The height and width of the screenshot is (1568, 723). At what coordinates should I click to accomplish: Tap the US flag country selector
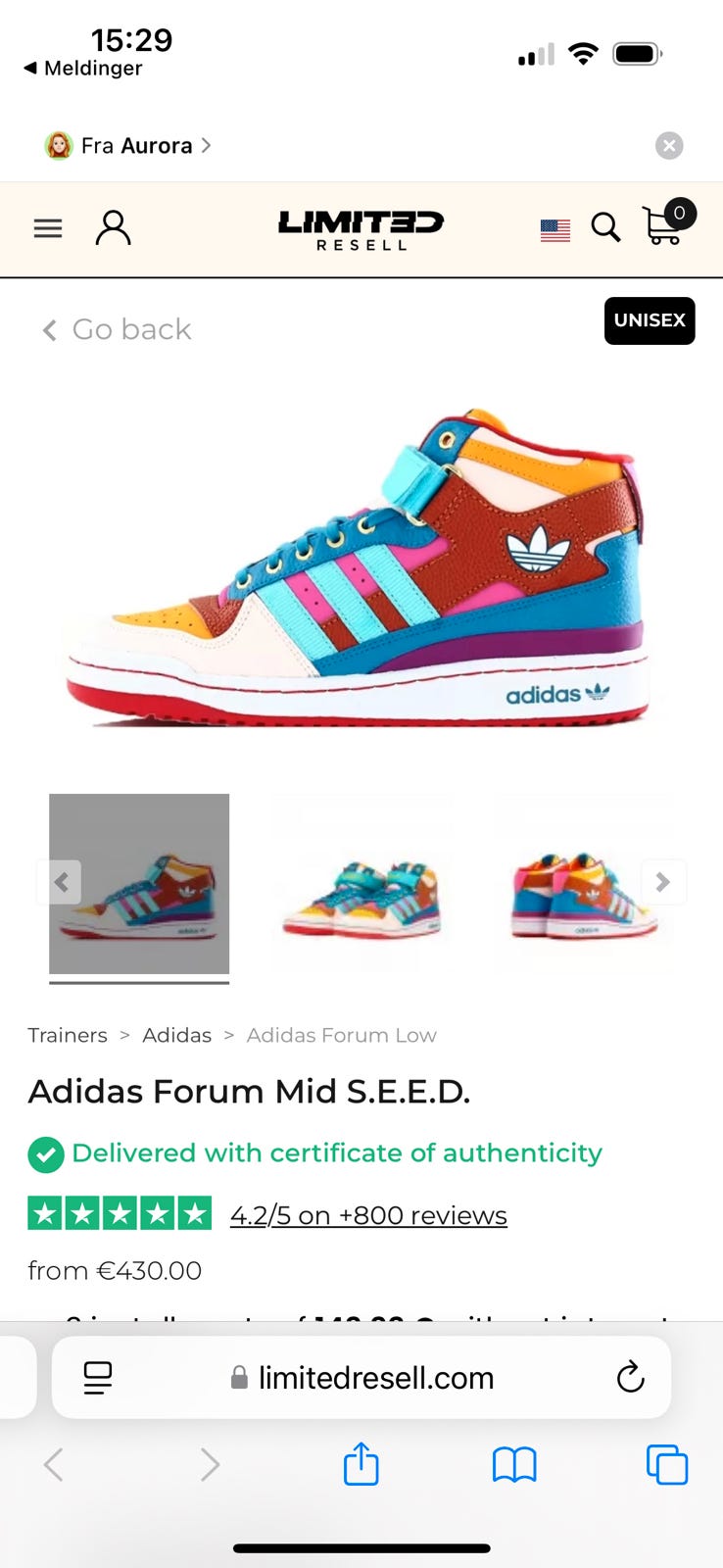pos(555,230)
